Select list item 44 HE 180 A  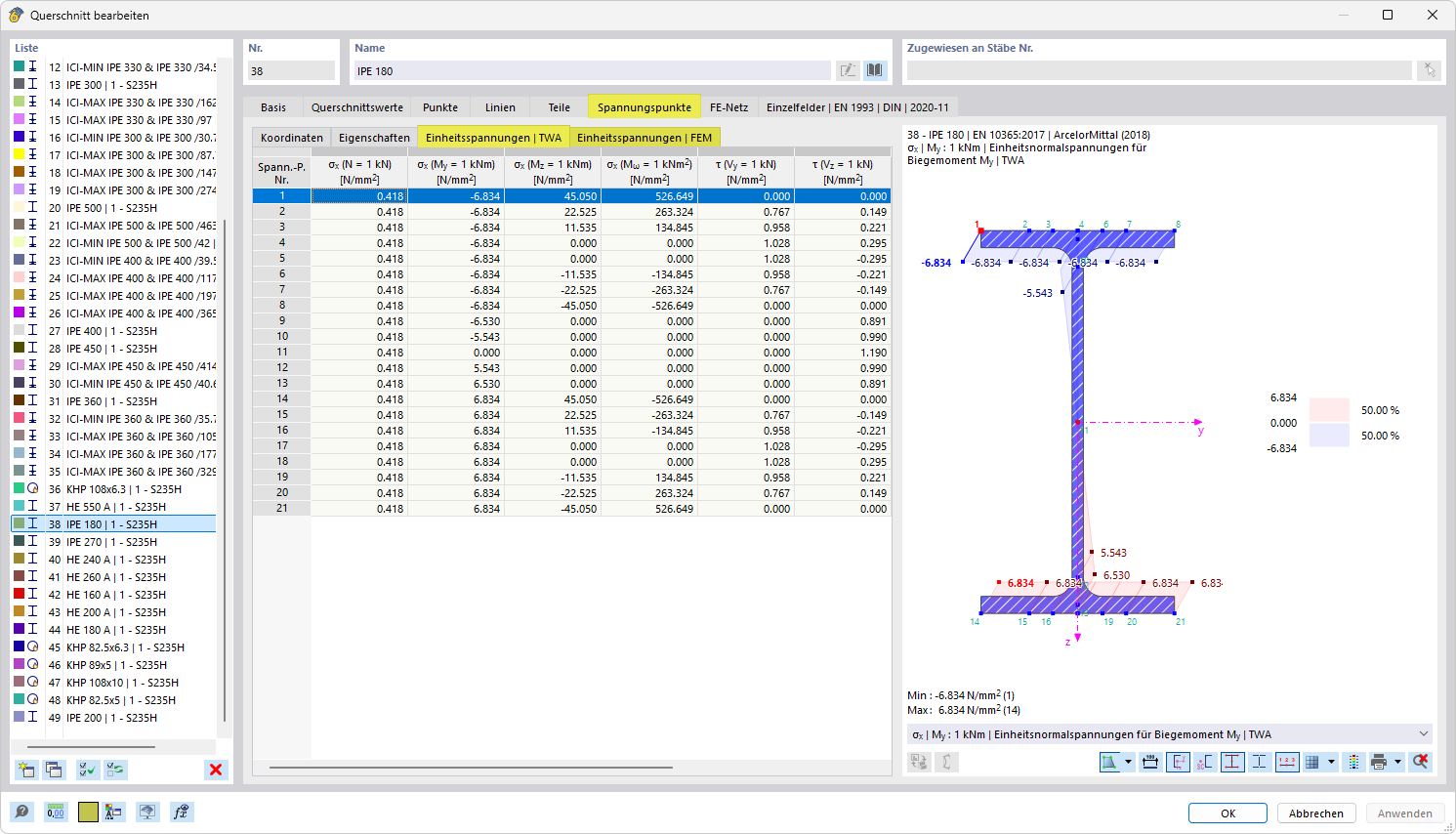113,630
